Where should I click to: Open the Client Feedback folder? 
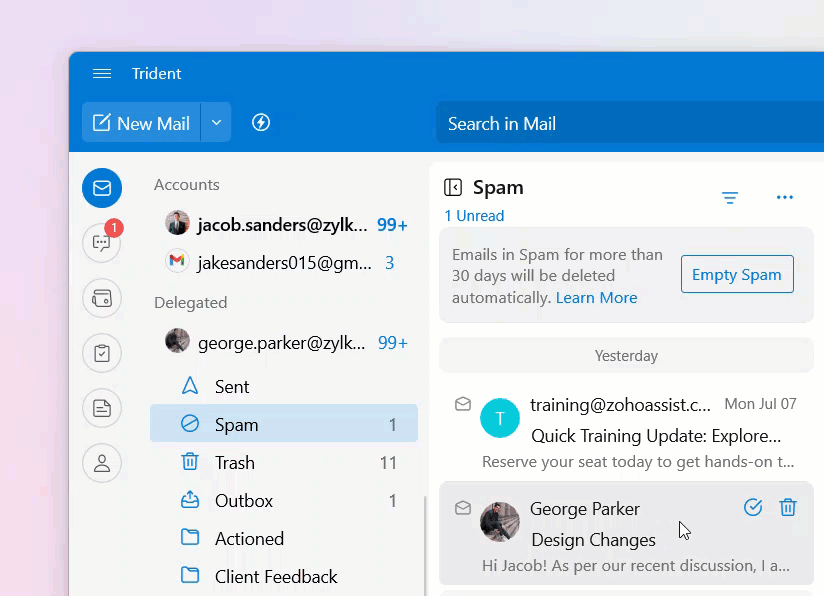(x=284, y=576)
